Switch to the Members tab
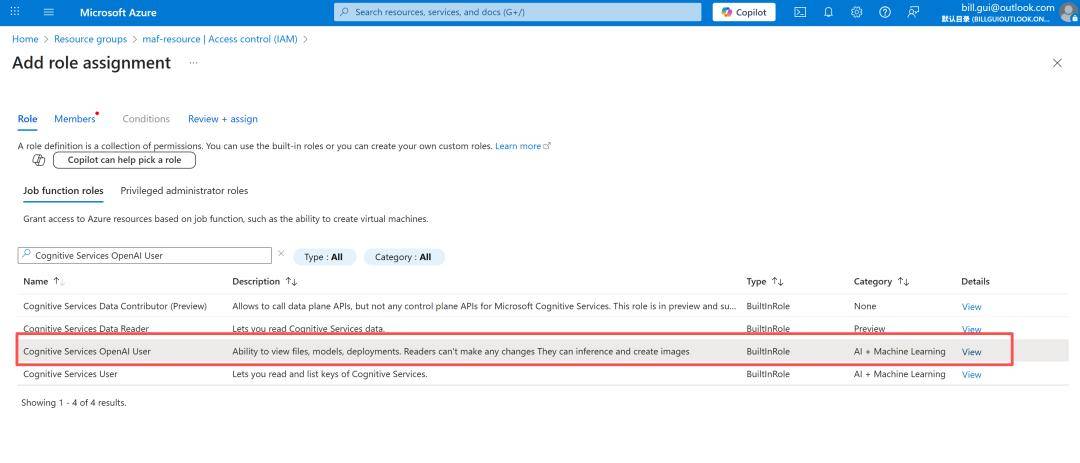The image size is (1080, 463). 75,119
